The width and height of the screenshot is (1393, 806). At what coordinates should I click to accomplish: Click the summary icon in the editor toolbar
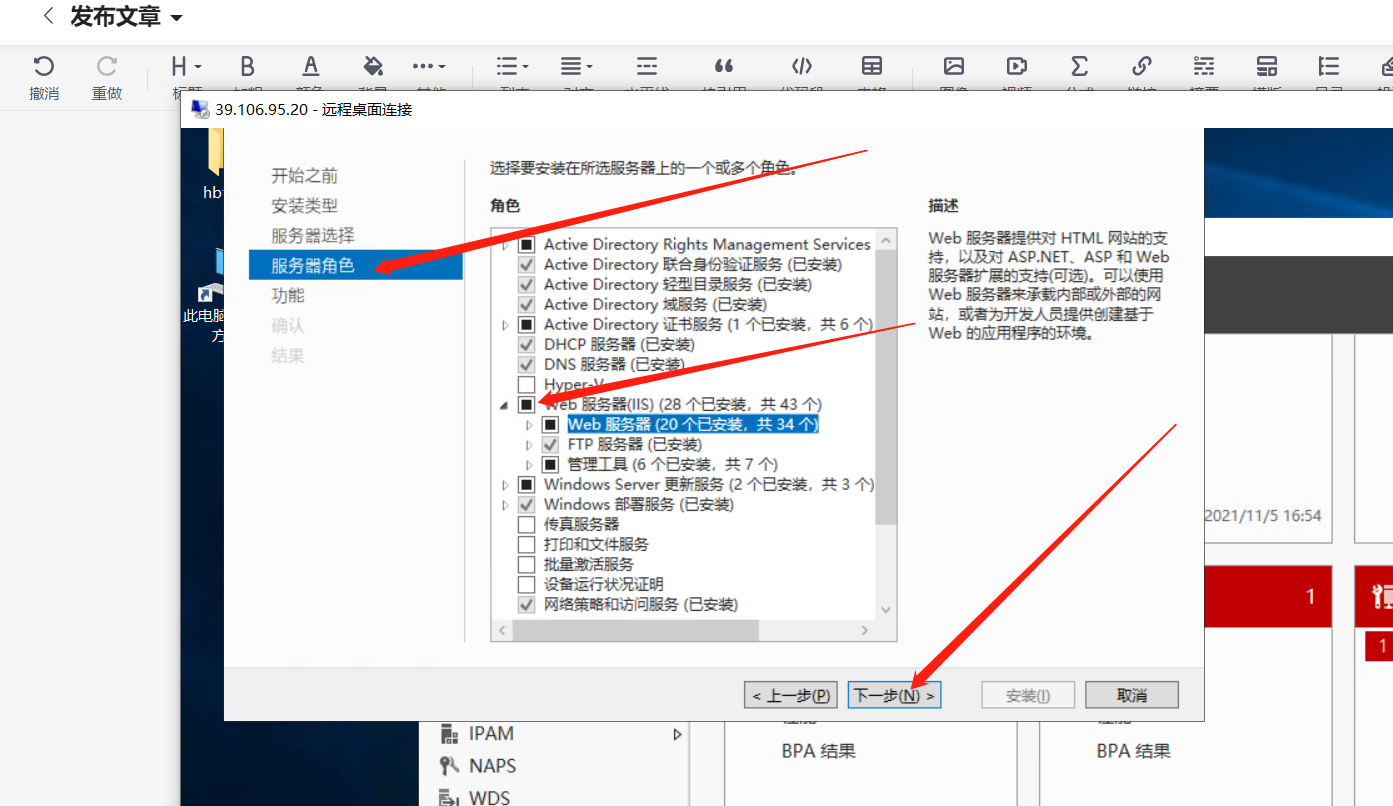[1204, 67]
